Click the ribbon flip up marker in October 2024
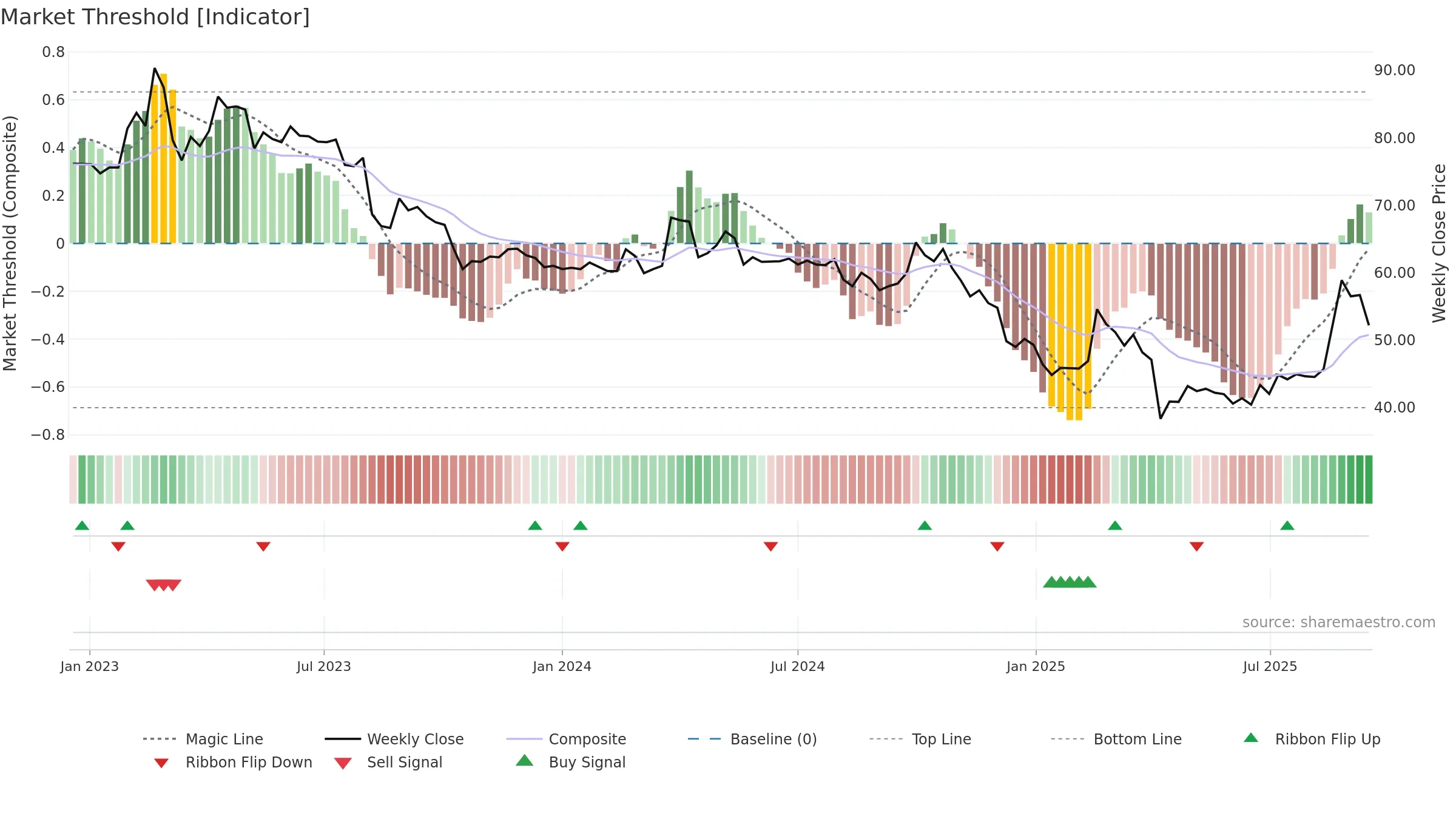1456x819 pixels. [x=925, y=525]
